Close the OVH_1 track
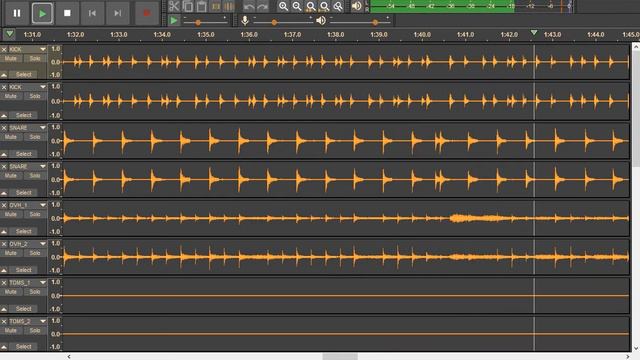 point(4,205)
